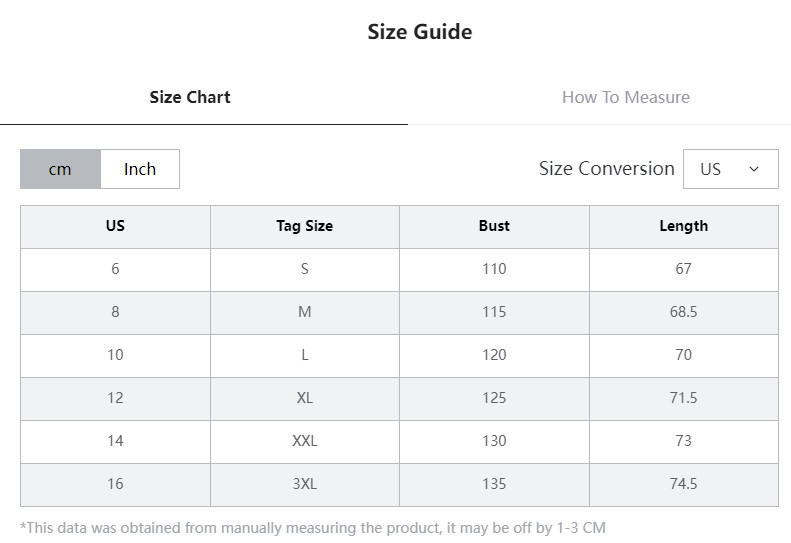Click the manual measurement disclaimer note
The height and width of the screenshot is (543, 791).
coord(312,527)
